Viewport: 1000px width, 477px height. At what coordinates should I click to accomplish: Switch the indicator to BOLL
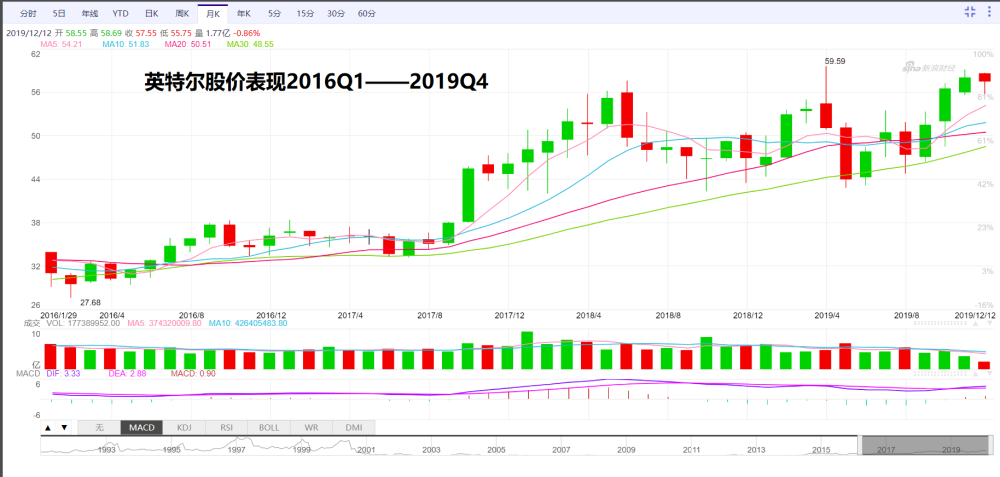pos(269,427)
